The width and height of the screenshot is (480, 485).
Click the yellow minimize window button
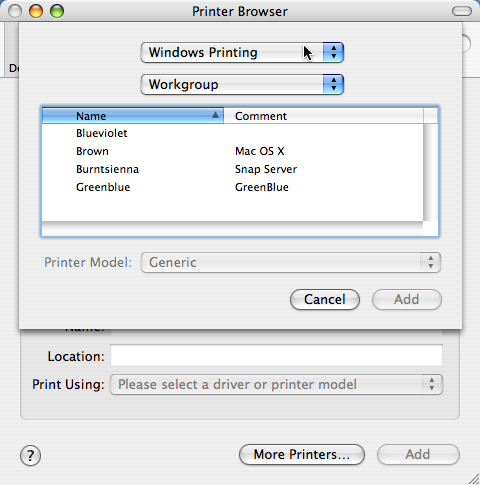pos(36,11)
